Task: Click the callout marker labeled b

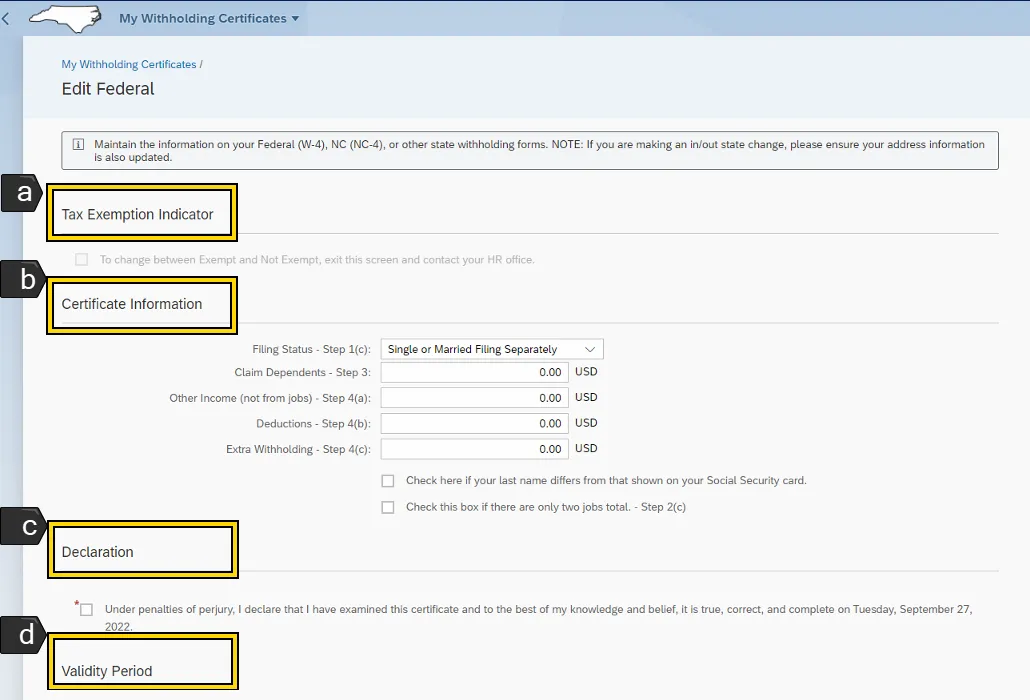Action: pyautogui.click(x=21, y=280)
